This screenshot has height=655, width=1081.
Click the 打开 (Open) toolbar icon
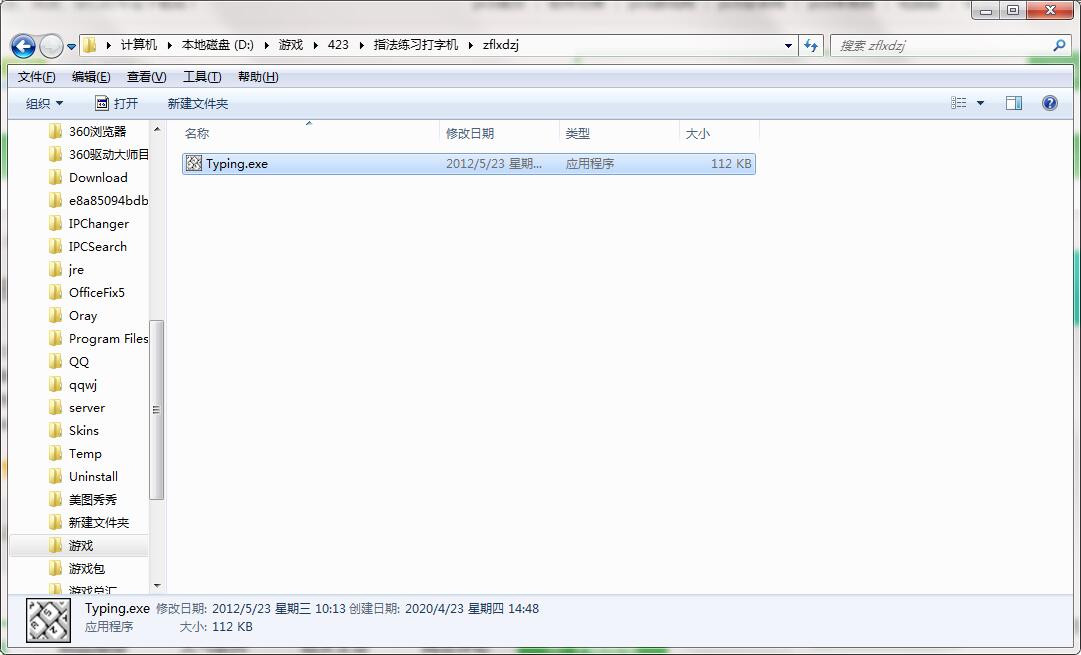[100, 103]
